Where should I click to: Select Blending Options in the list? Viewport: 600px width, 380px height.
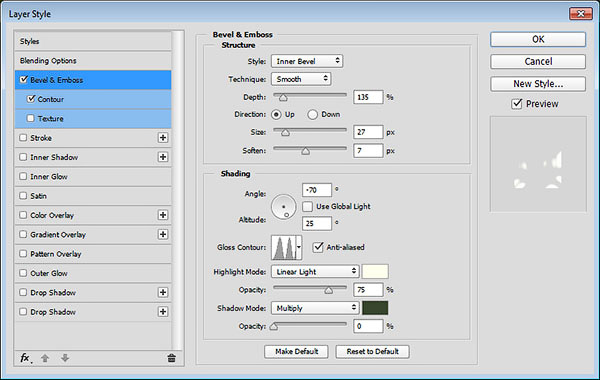(93, 60)
